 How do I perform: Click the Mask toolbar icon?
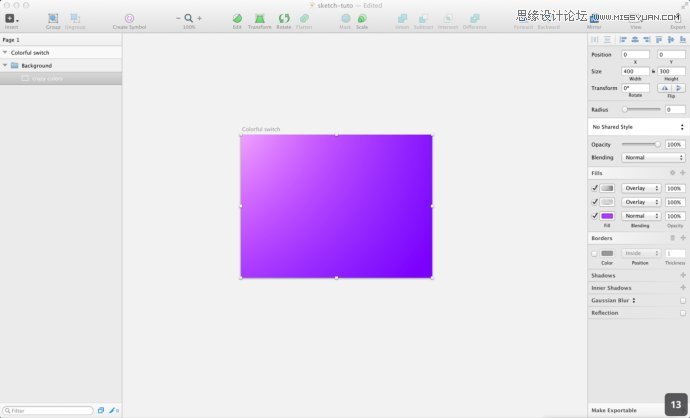345,18
